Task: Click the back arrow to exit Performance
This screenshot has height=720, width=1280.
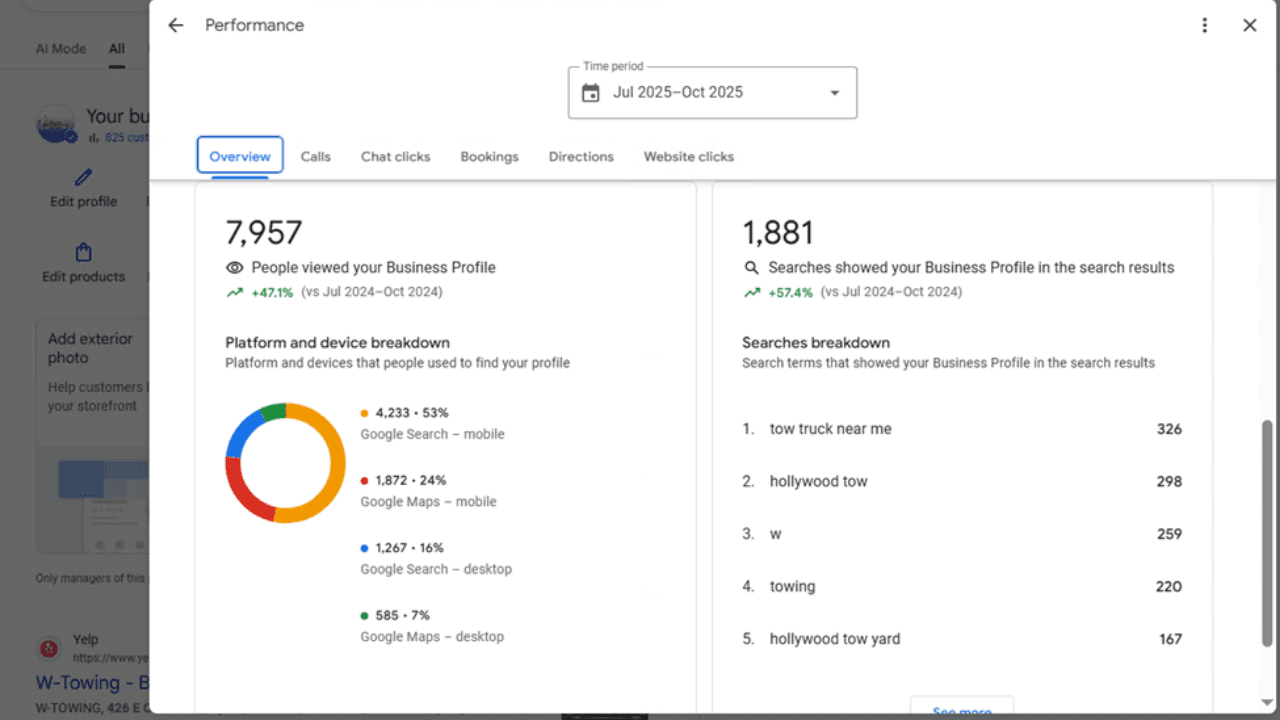Action: 175,25
